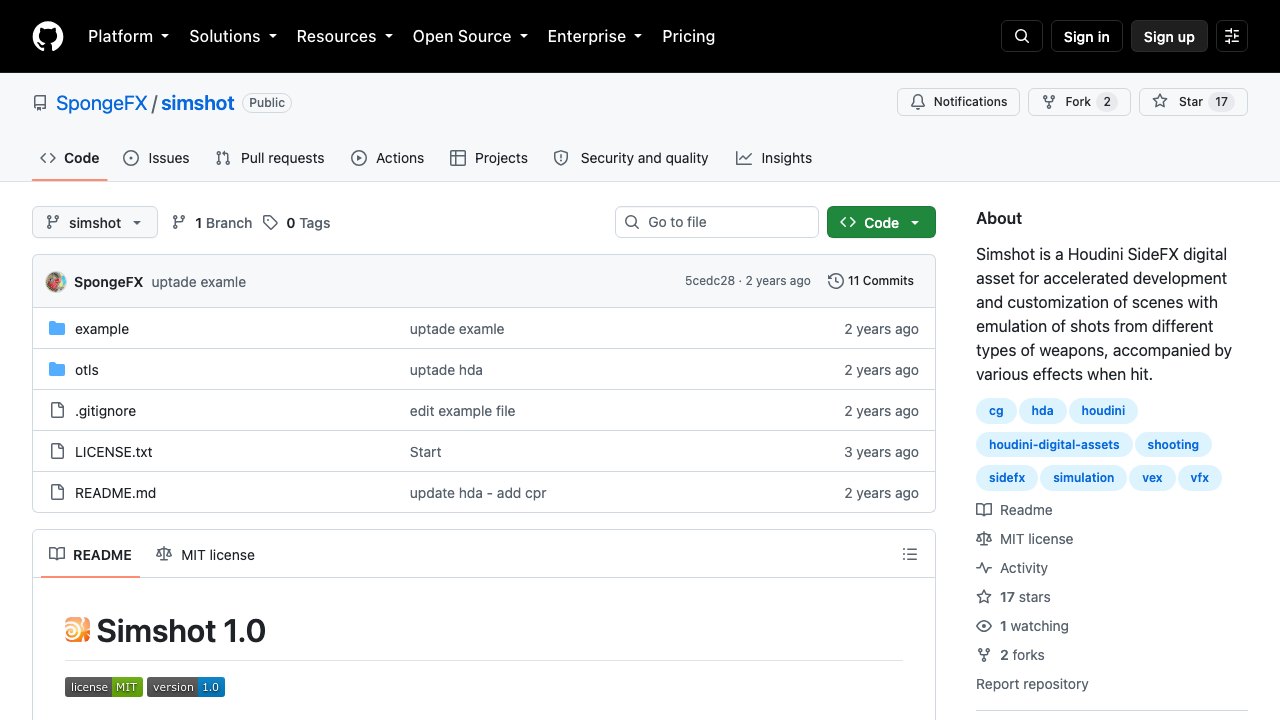Open the appearance settings icon button
This screenshot has height=720, width=1280.
(1232, 36)
